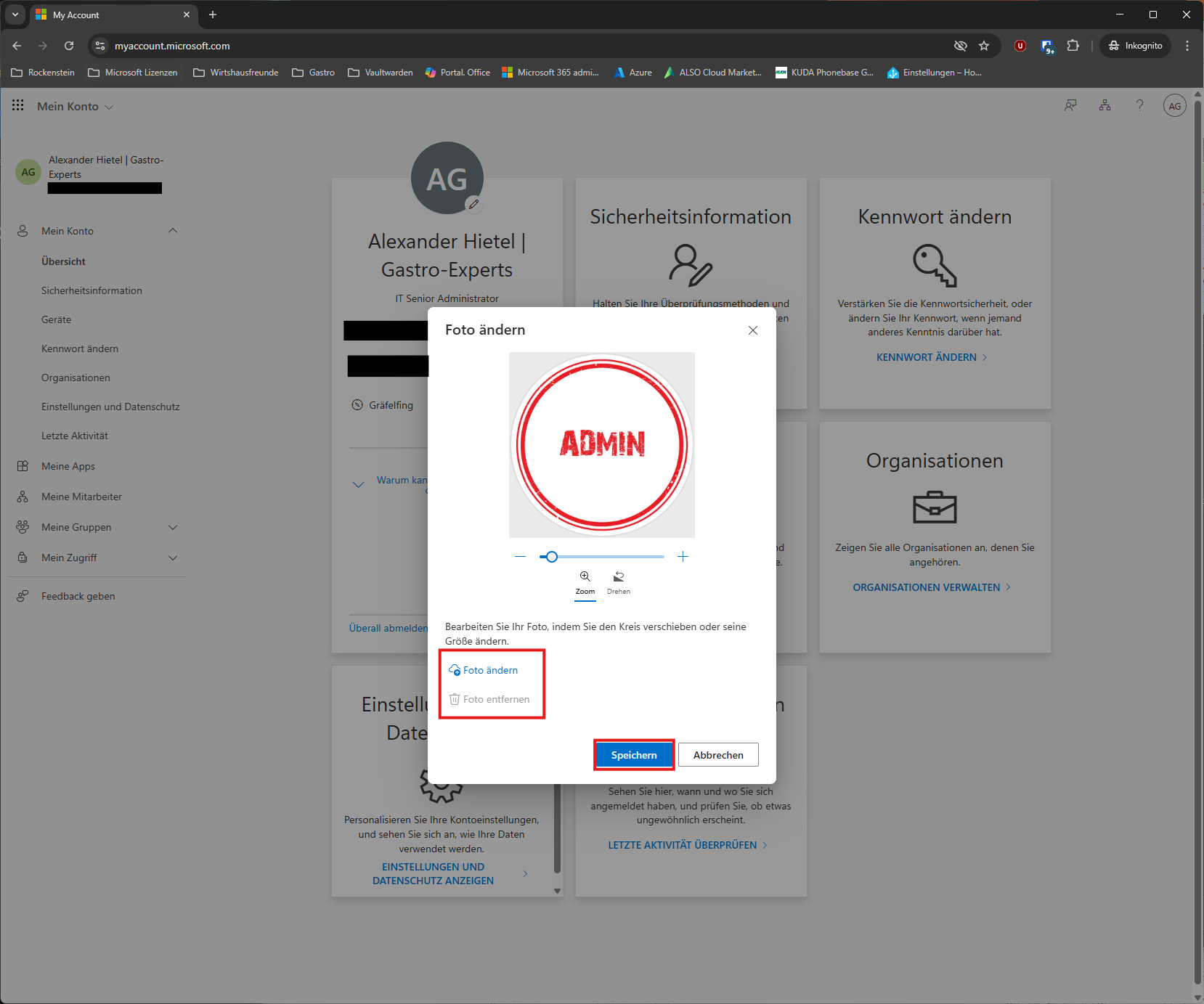The height and width of the screenshot is (1004, 1204).
Task: Open the app launcher grid icon
Action: click(x=18, y=106)
